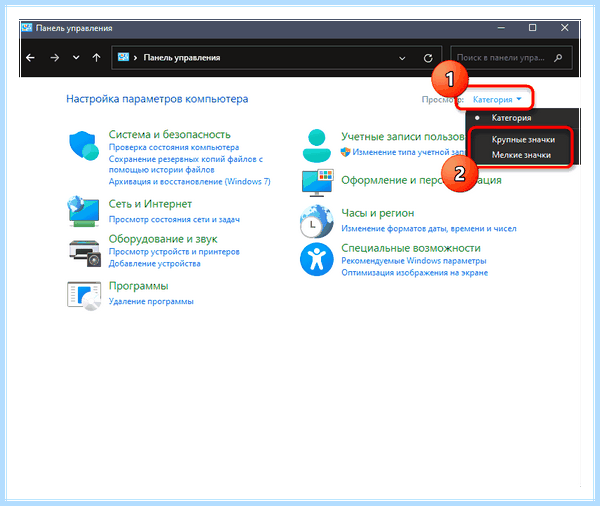
Task: Click Удаление программы link
Action: 151,301
